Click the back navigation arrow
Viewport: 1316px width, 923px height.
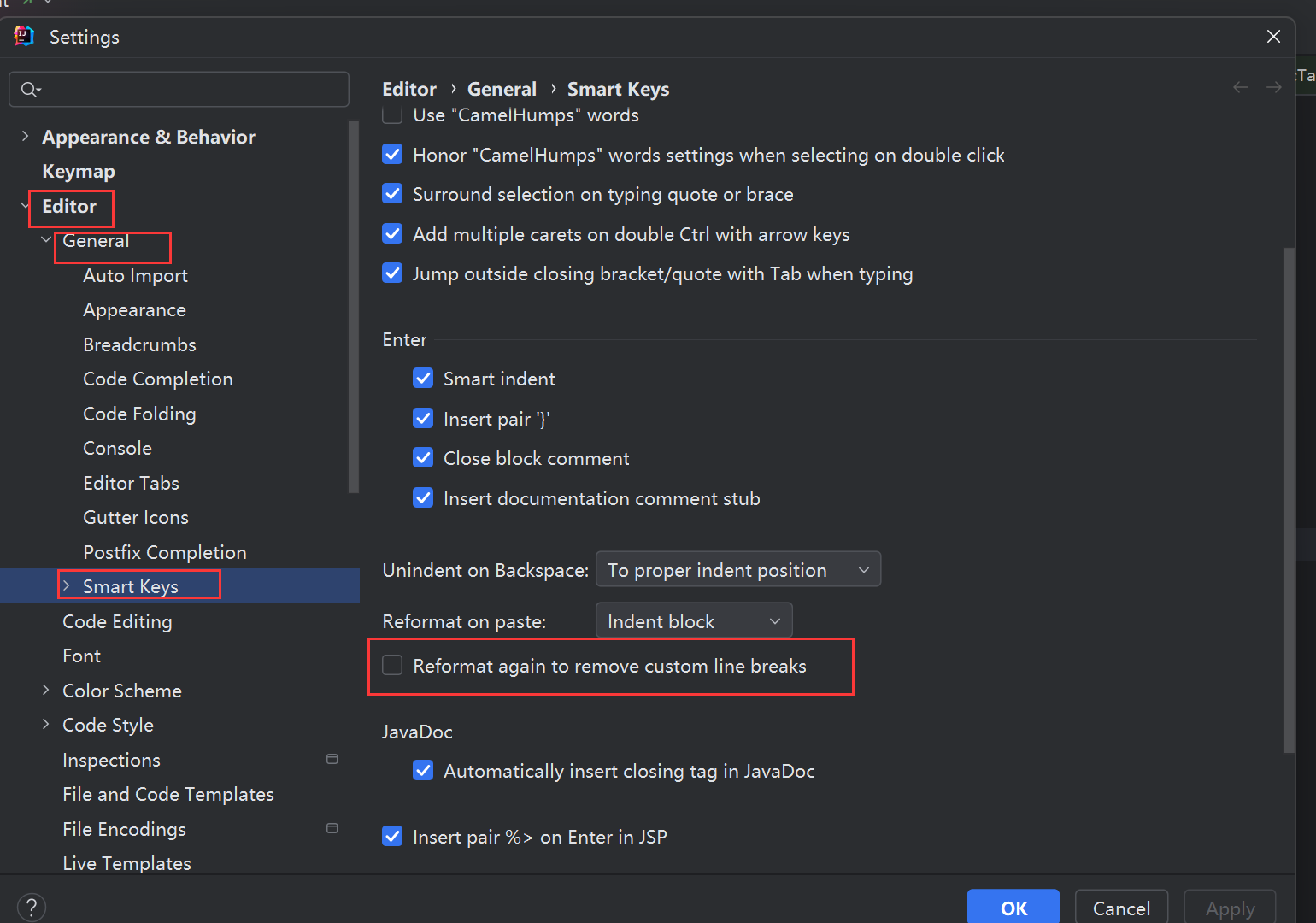click(1241, 88)
